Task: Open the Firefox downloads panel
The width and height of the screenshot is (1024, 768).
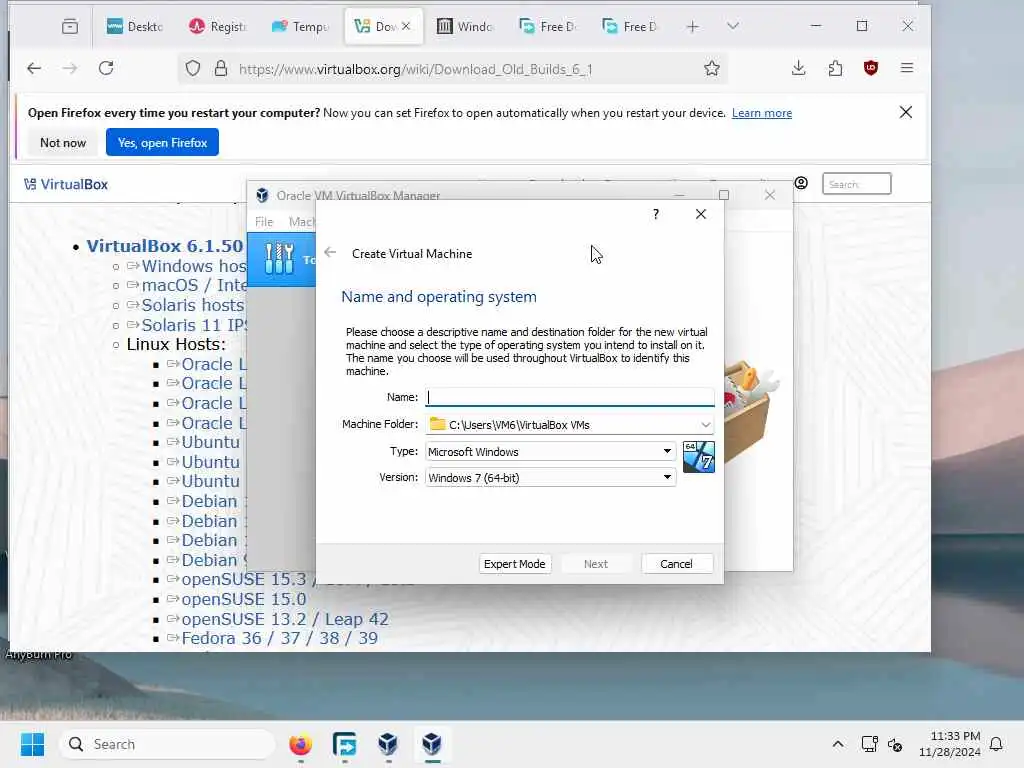Action: (798, 68)
